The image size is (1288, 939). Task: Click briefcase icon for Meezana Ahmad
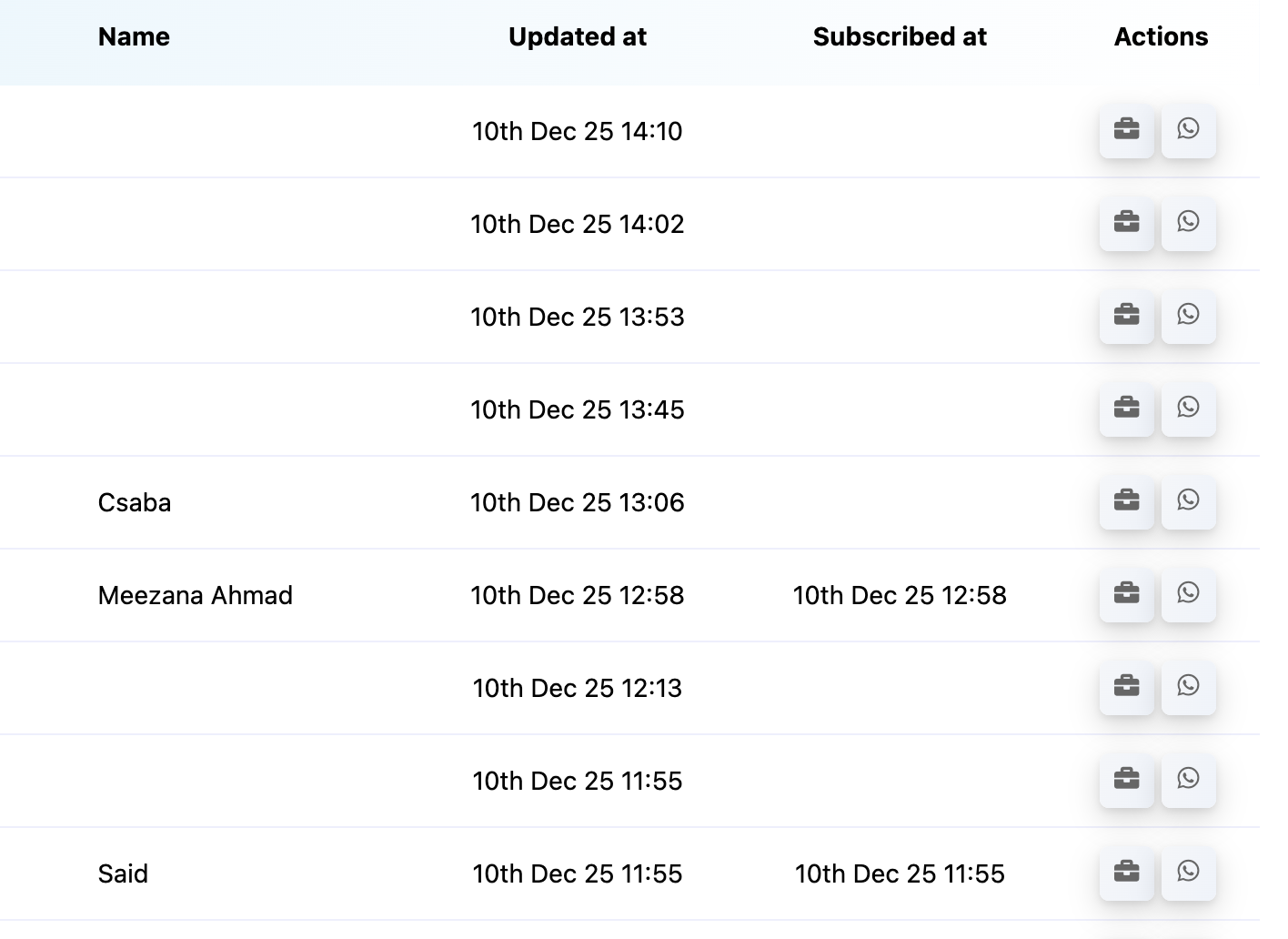click(x=1126, y=594)
